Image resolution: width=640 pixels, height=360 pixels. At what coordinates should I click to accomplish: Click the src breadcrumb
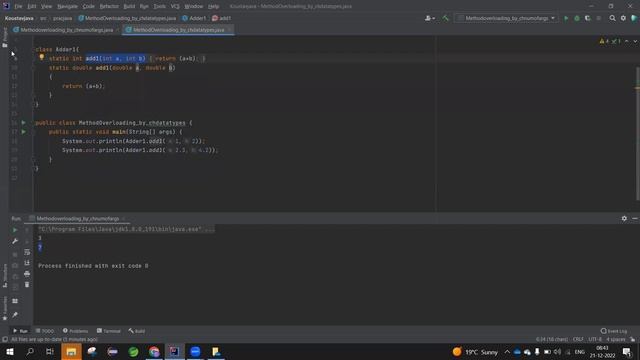[43, 18]
